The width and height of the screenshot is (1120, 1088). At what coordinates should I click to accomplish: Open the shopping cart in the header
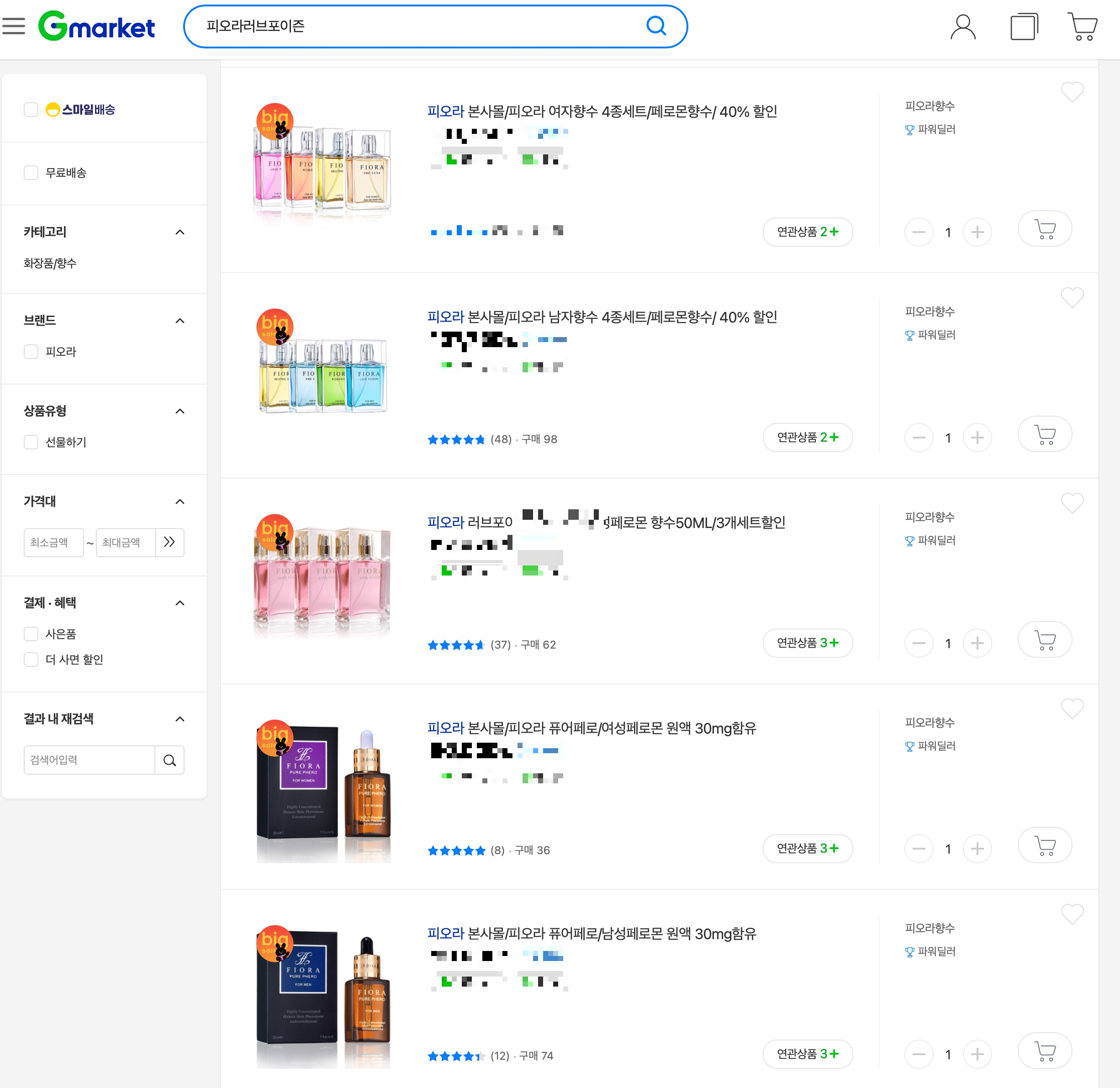coord(1082,27)
